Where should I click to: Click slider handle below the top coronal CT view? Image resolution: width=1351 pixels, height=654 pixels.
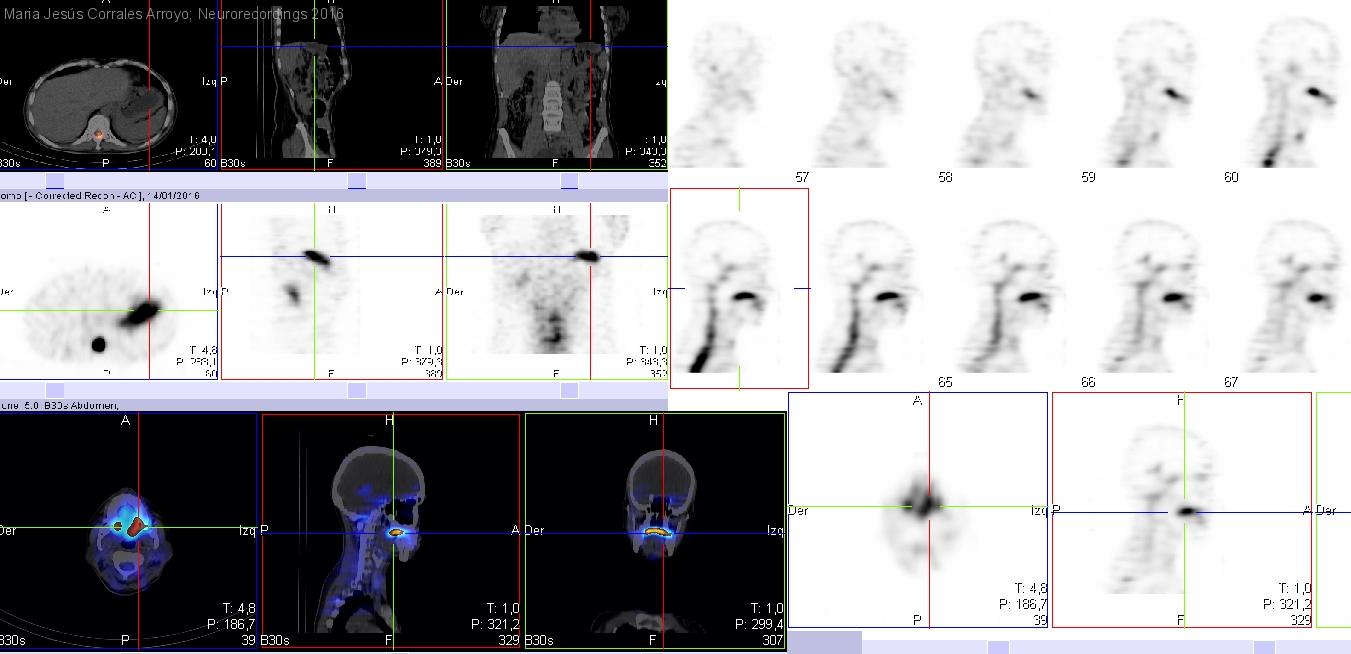pyautogui.click(x=569, y=181)
